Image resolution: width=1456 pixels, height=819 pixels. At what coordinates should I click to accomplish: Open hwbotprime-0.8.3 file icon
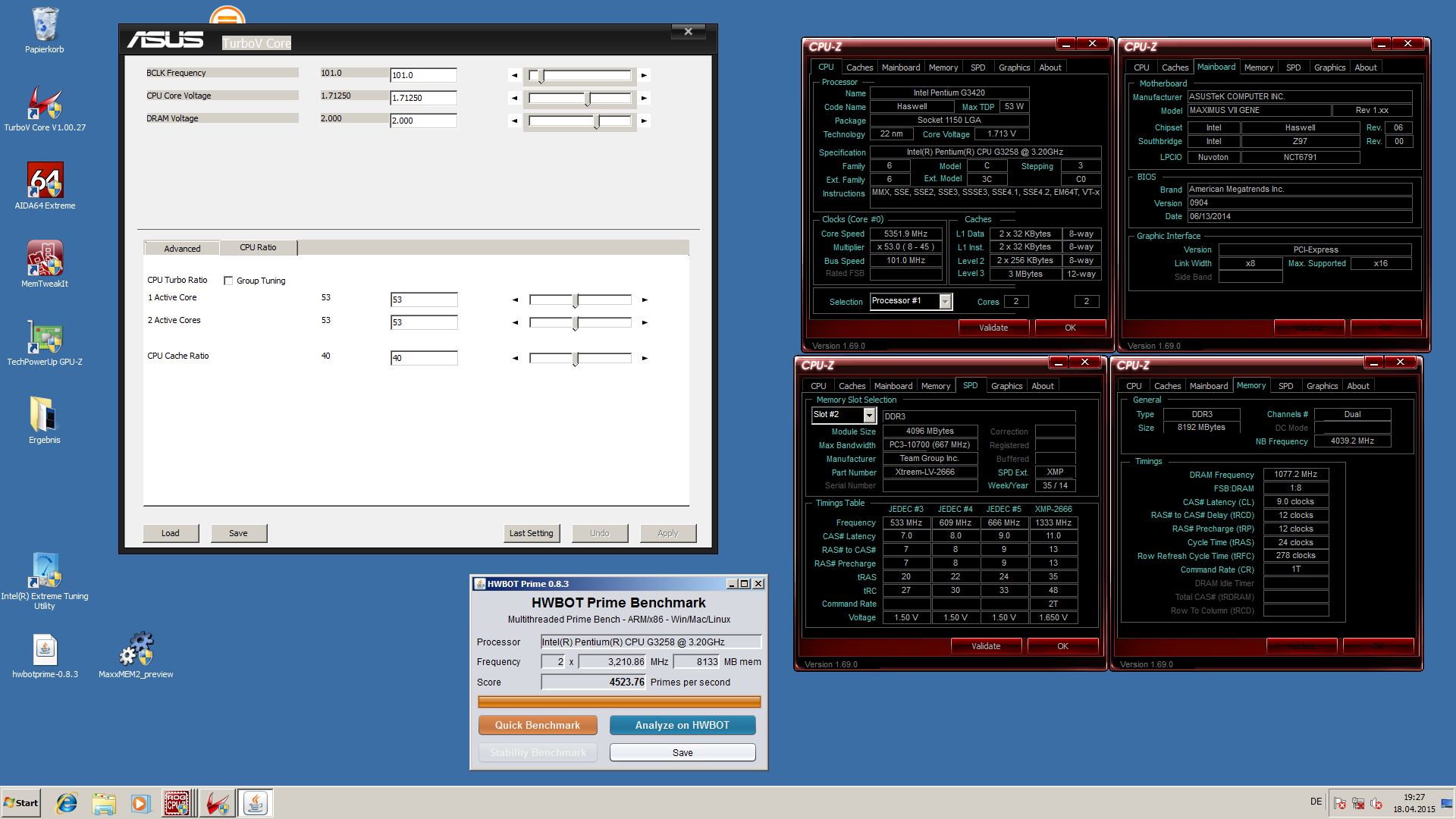(45, 655)
